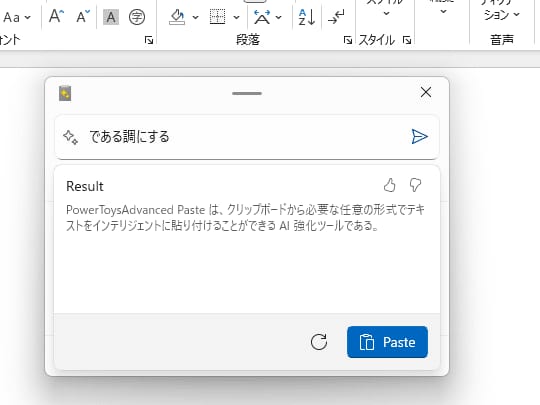
Task: Click the grow font size icon
Action: tap(56, 16)
